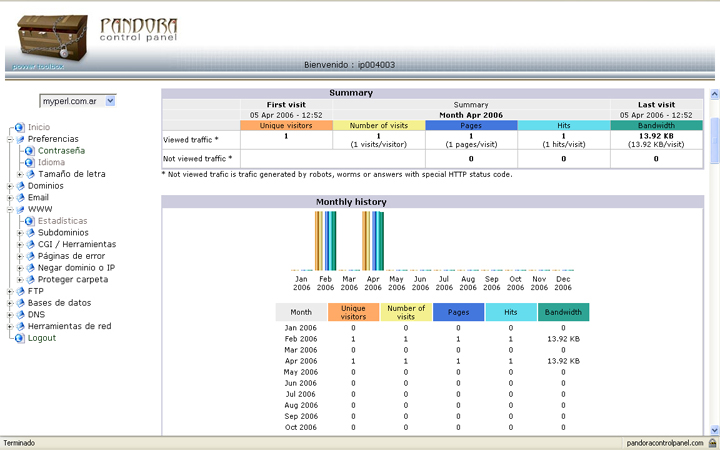Image resolution: width=720 pixels, height=450 pixels.
Task: Click the Contraseña page icon
Action: (x=30, y=151)
